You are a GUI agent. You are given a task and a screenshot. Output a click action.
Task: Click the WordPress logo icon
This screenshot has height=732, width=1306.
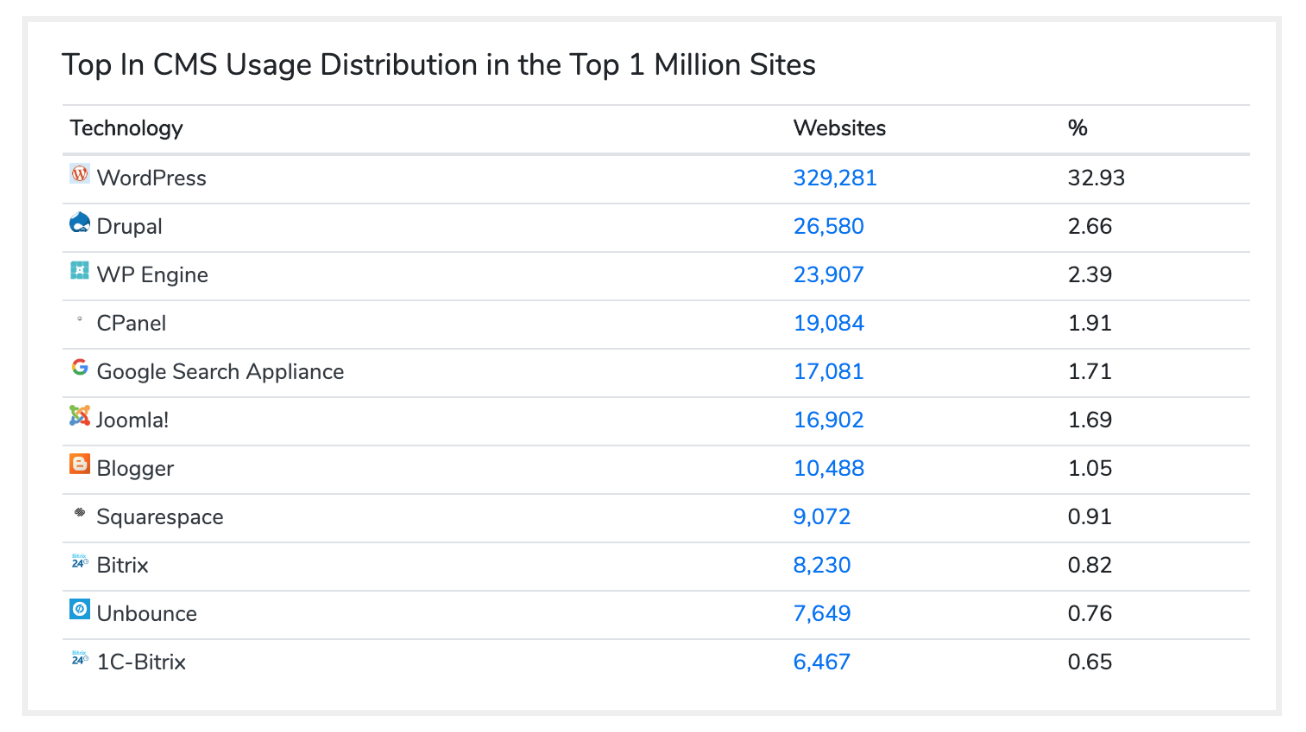tap(80, 175)
